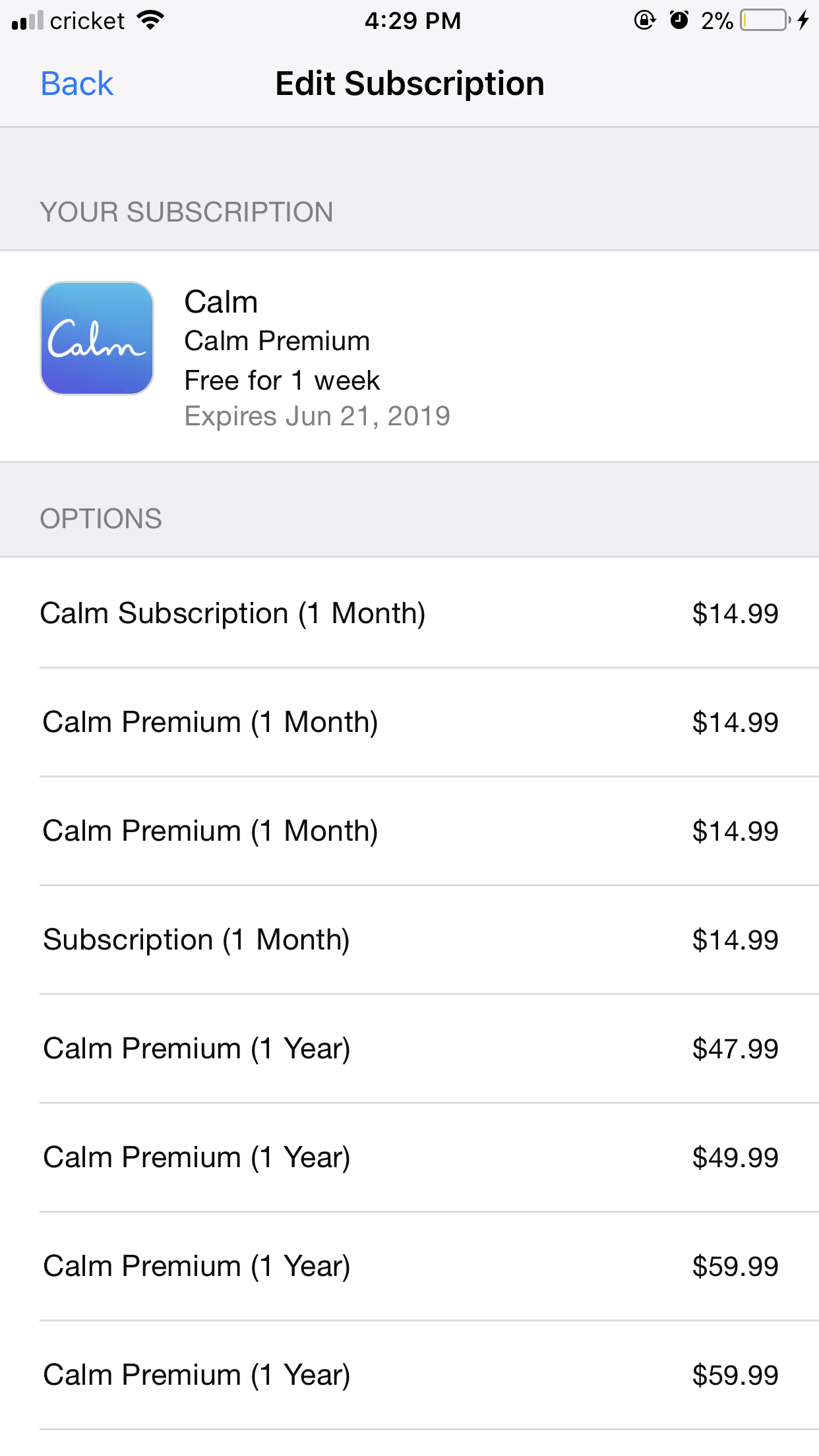Tap the cellular signal bars icon
This screenshot has width=819, height=1456.
pyautogui.click(x=28, y=21)
